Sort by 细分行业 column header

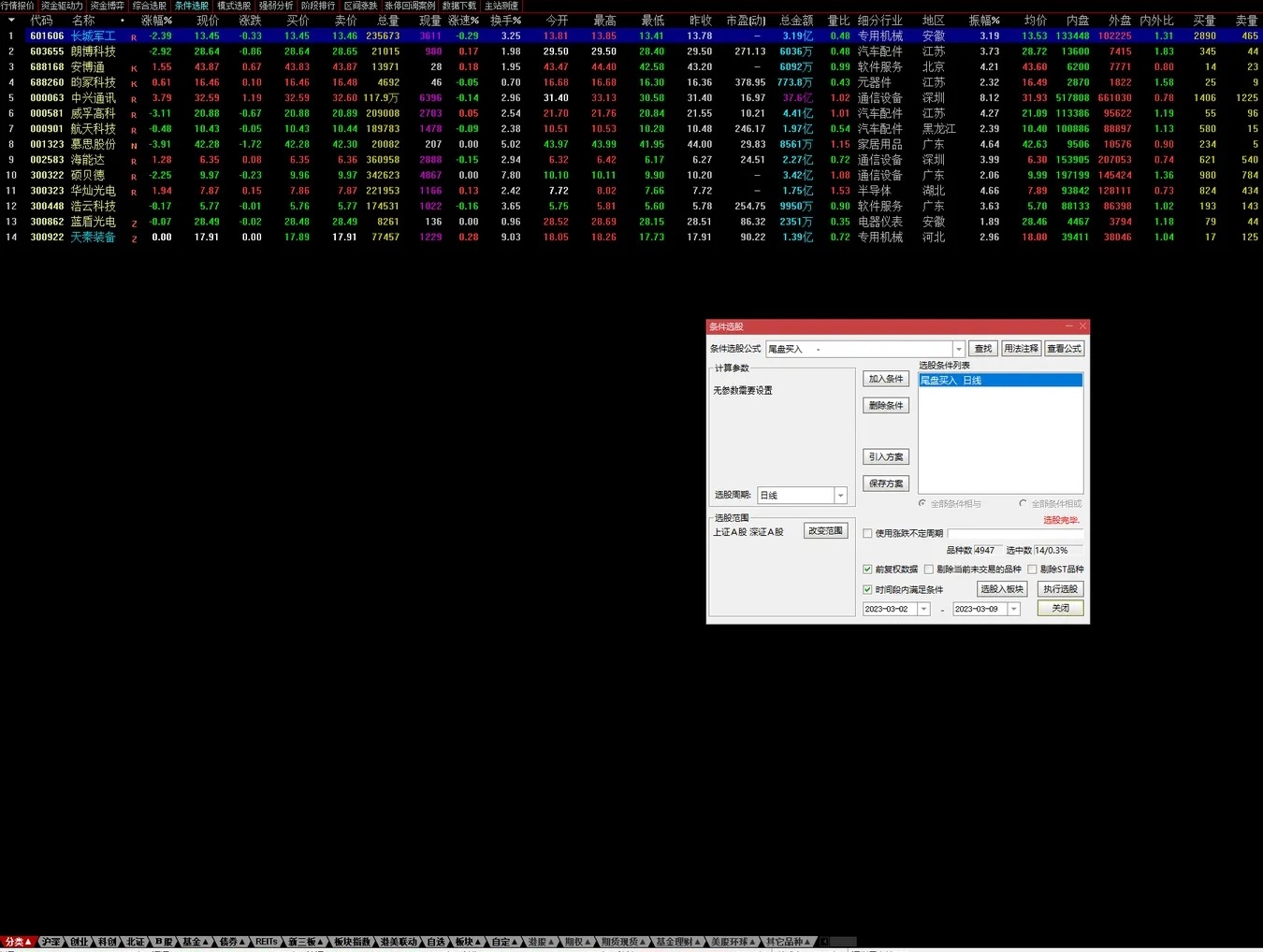point(879,20)
